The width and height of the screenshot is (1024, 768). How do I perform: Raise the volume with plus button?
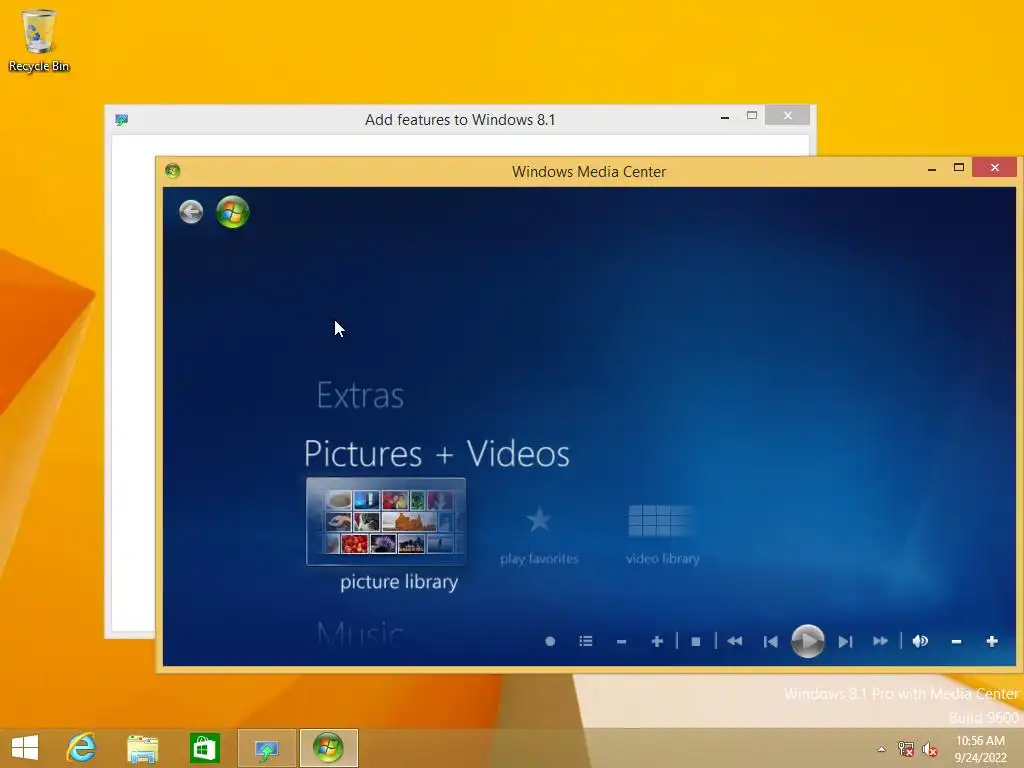coord(992,641)
